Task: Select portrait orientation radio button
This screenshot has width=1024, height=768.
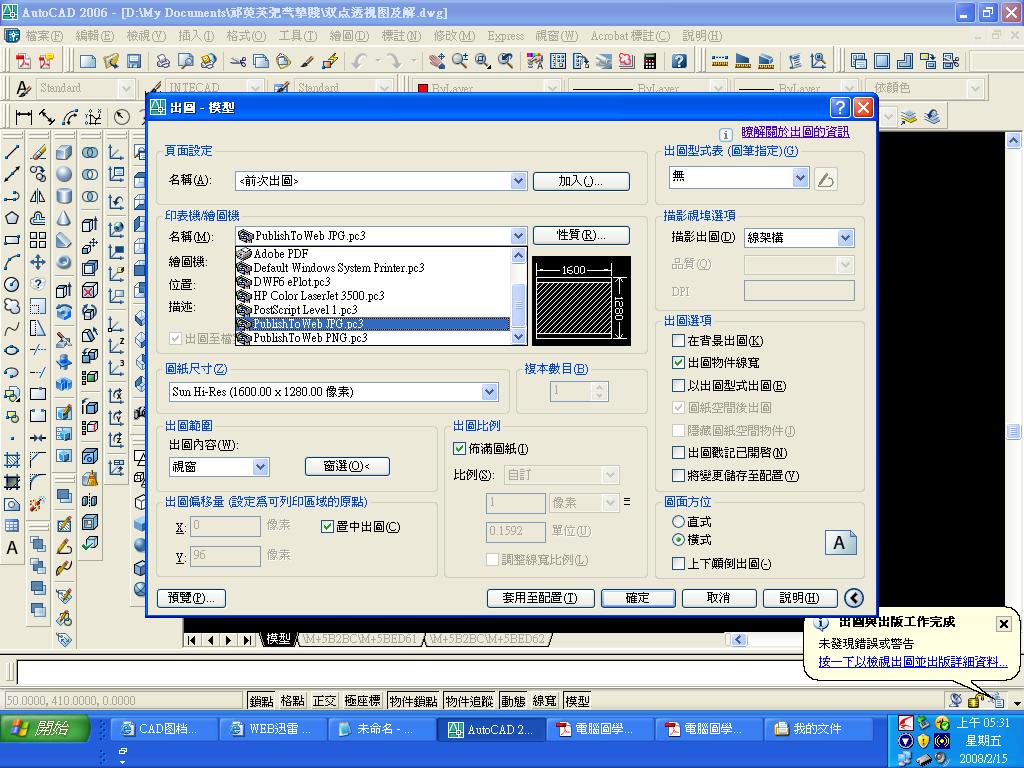Action: click(678, 521)
